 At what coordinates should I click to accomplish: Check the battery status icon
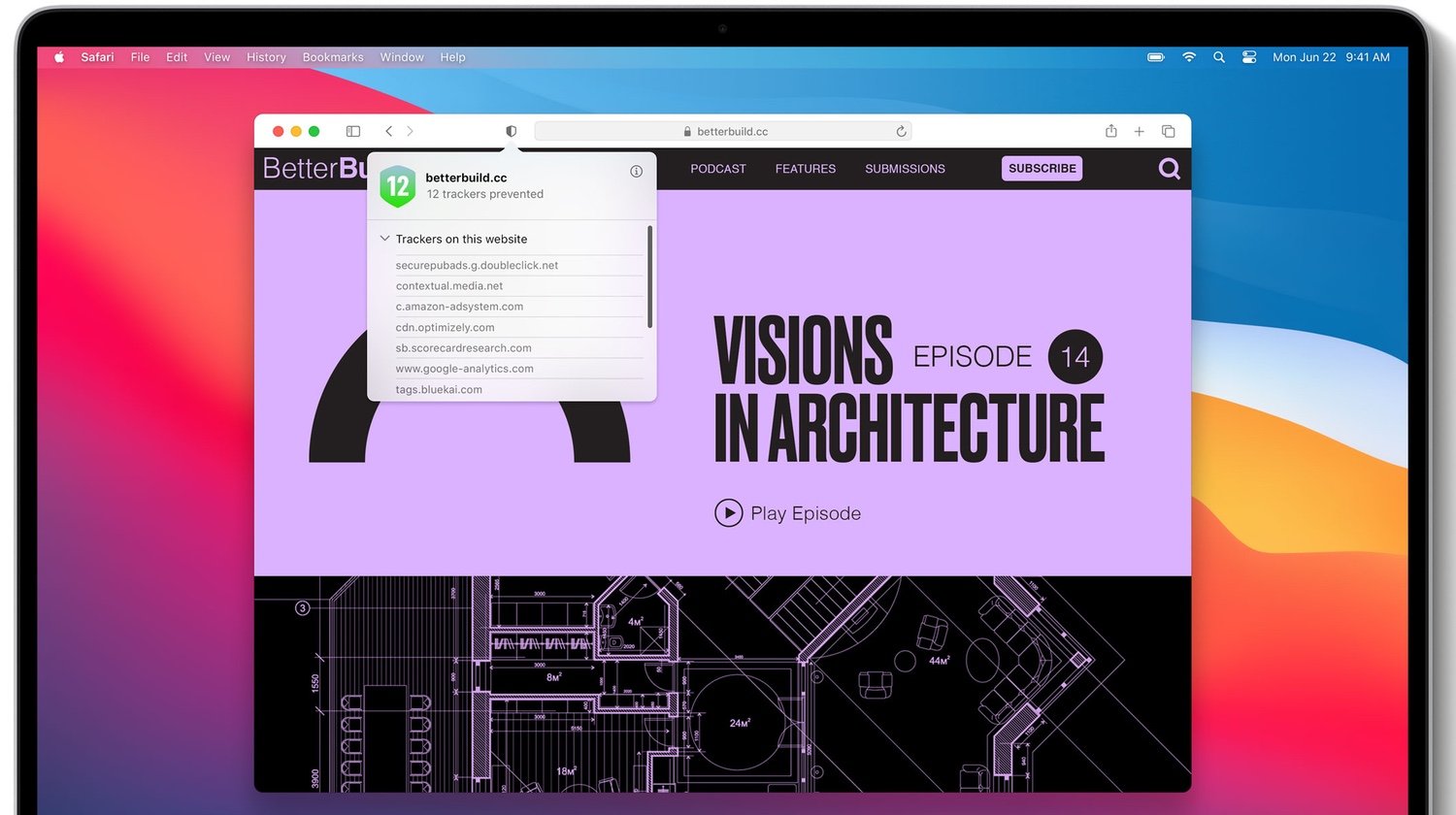(x=1156, y=57)
